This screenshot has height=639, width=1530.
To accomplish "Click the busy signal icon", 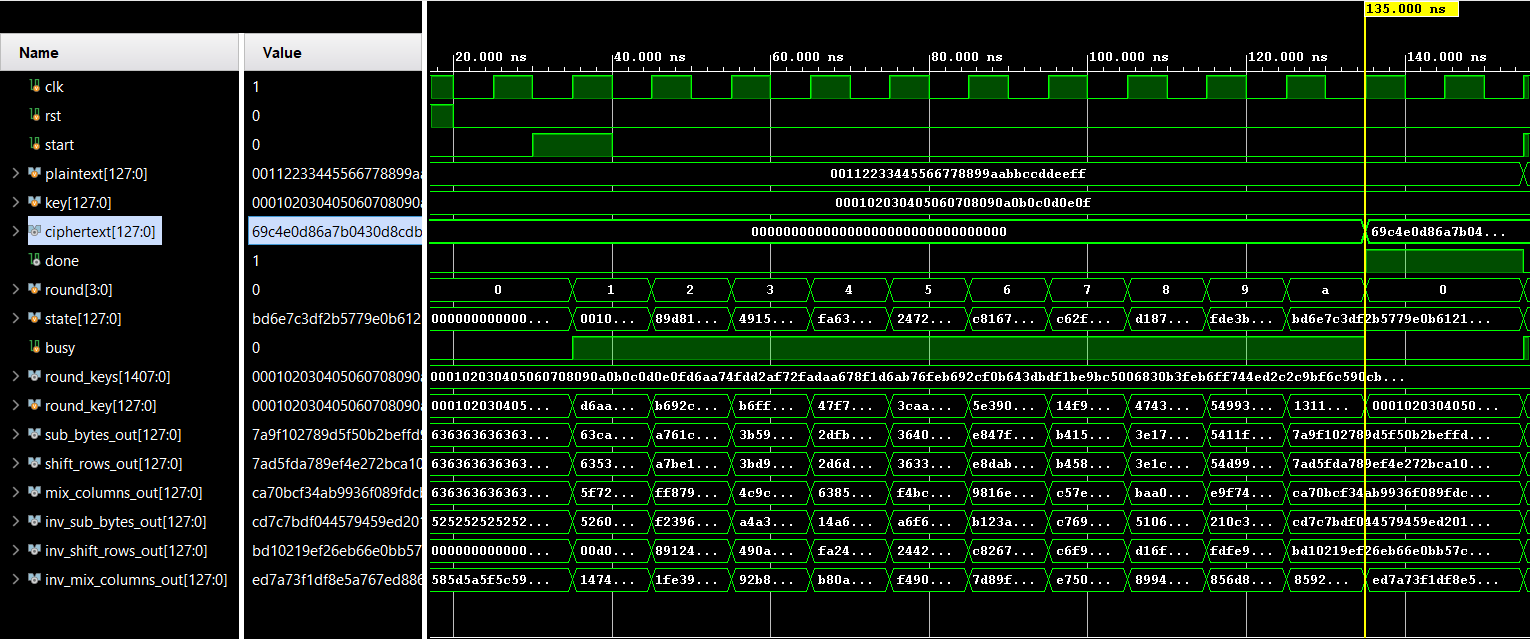I will 35,348.
